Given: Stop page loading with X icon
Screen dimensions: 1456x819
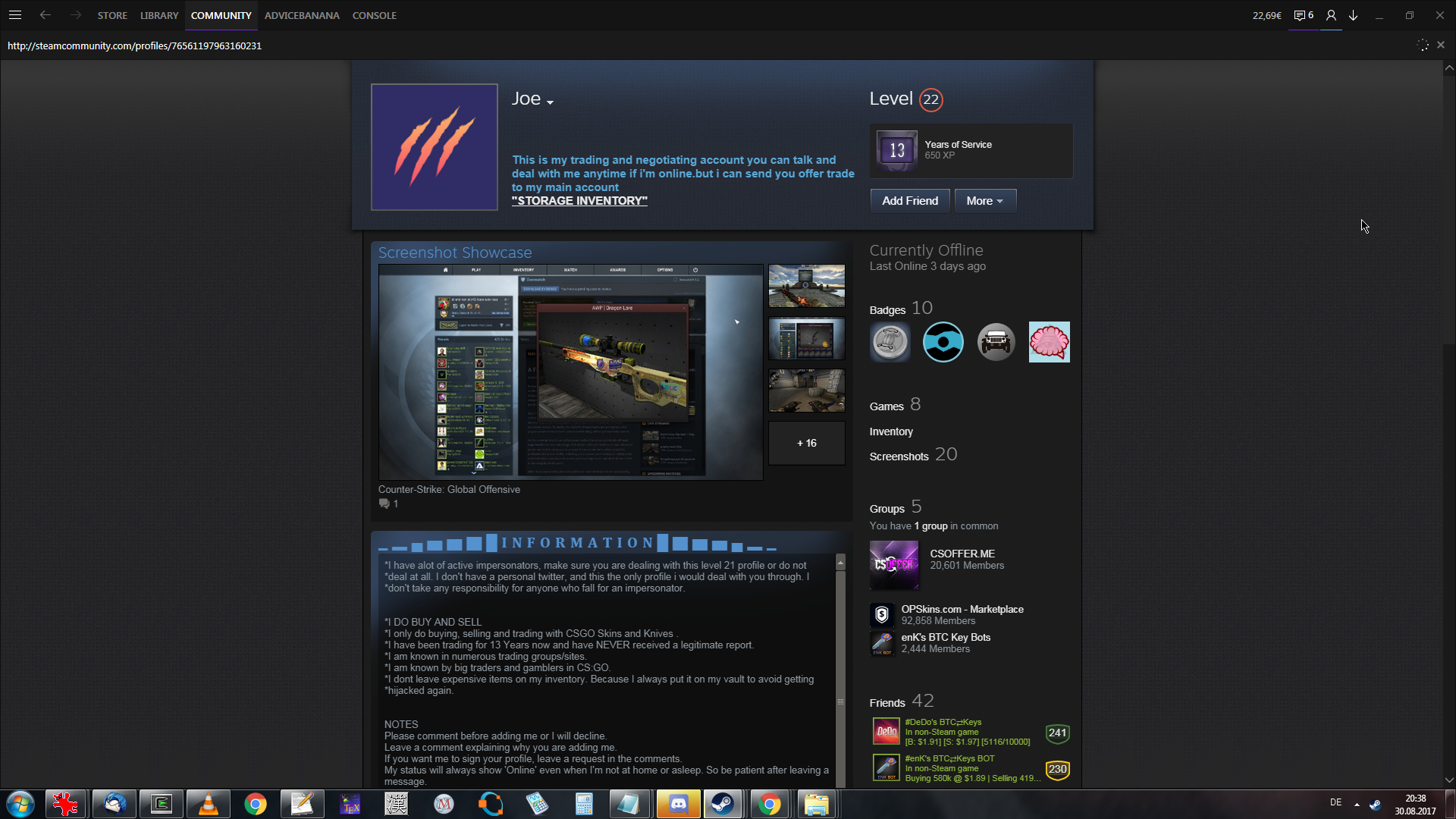Looking at the screenshot, I should click(1441, 45).
